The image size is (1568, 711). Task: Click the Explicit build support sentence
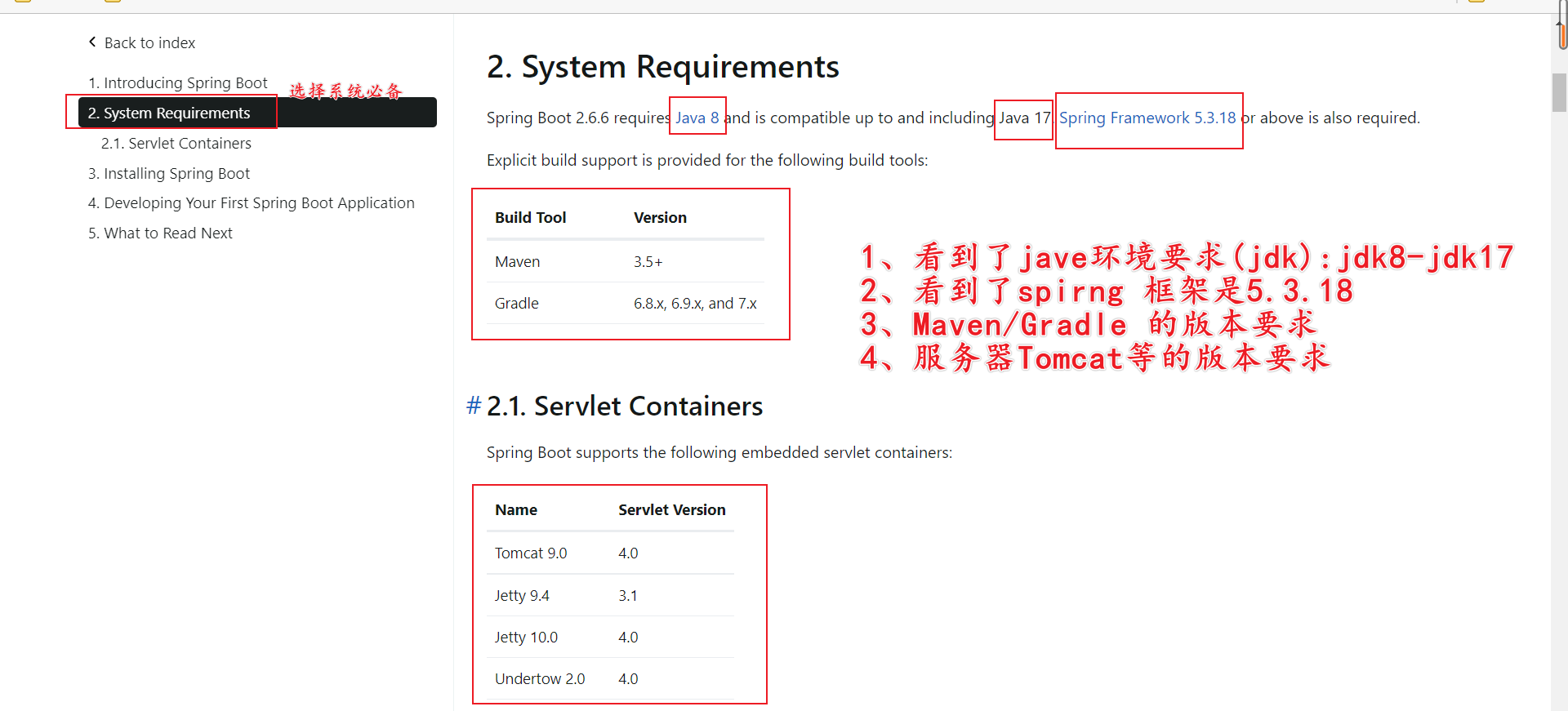tap(707, 160)
